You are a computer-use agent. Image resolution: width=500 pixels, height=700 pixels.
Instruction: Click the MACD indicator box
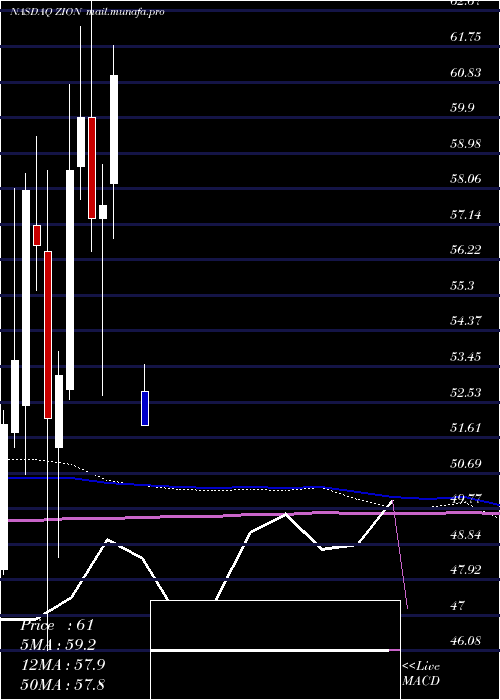pos(275,650)
